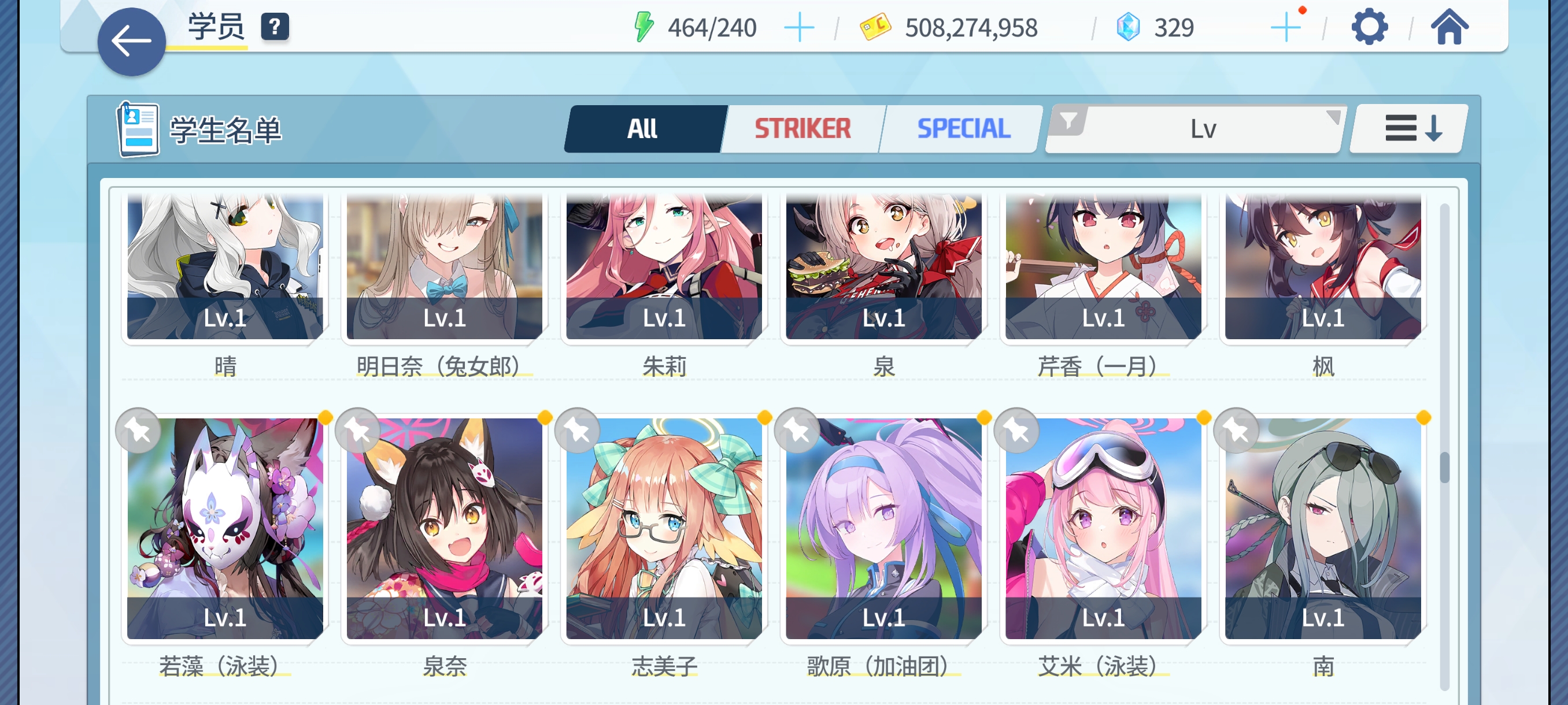This screenshot has width=1568, height=705.
Task: Toggle sort order descending button
Action: click(x=1409, y=129)
